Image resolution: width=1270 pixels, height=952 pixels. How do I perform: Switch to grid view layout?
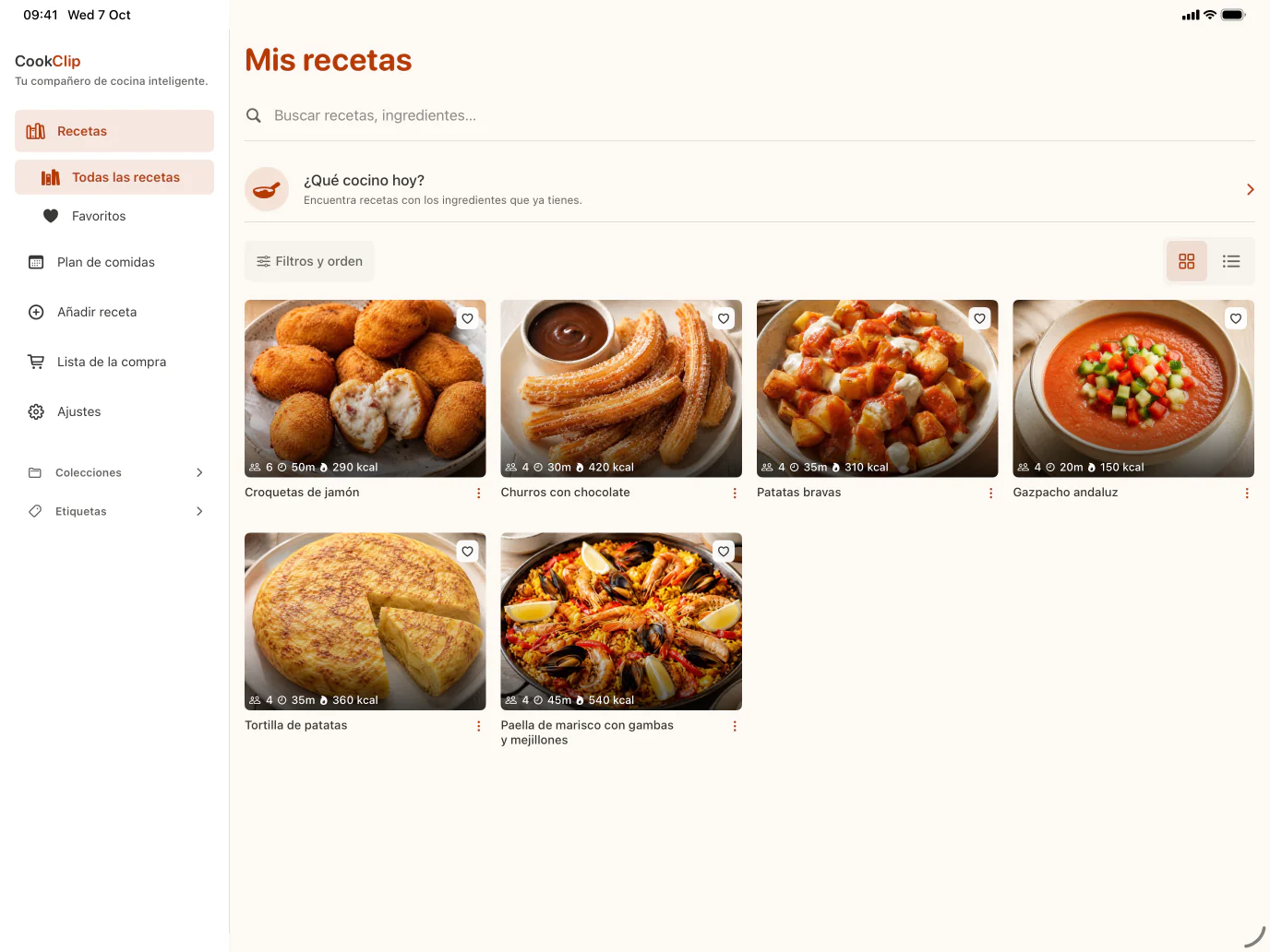pos(1187,261)
